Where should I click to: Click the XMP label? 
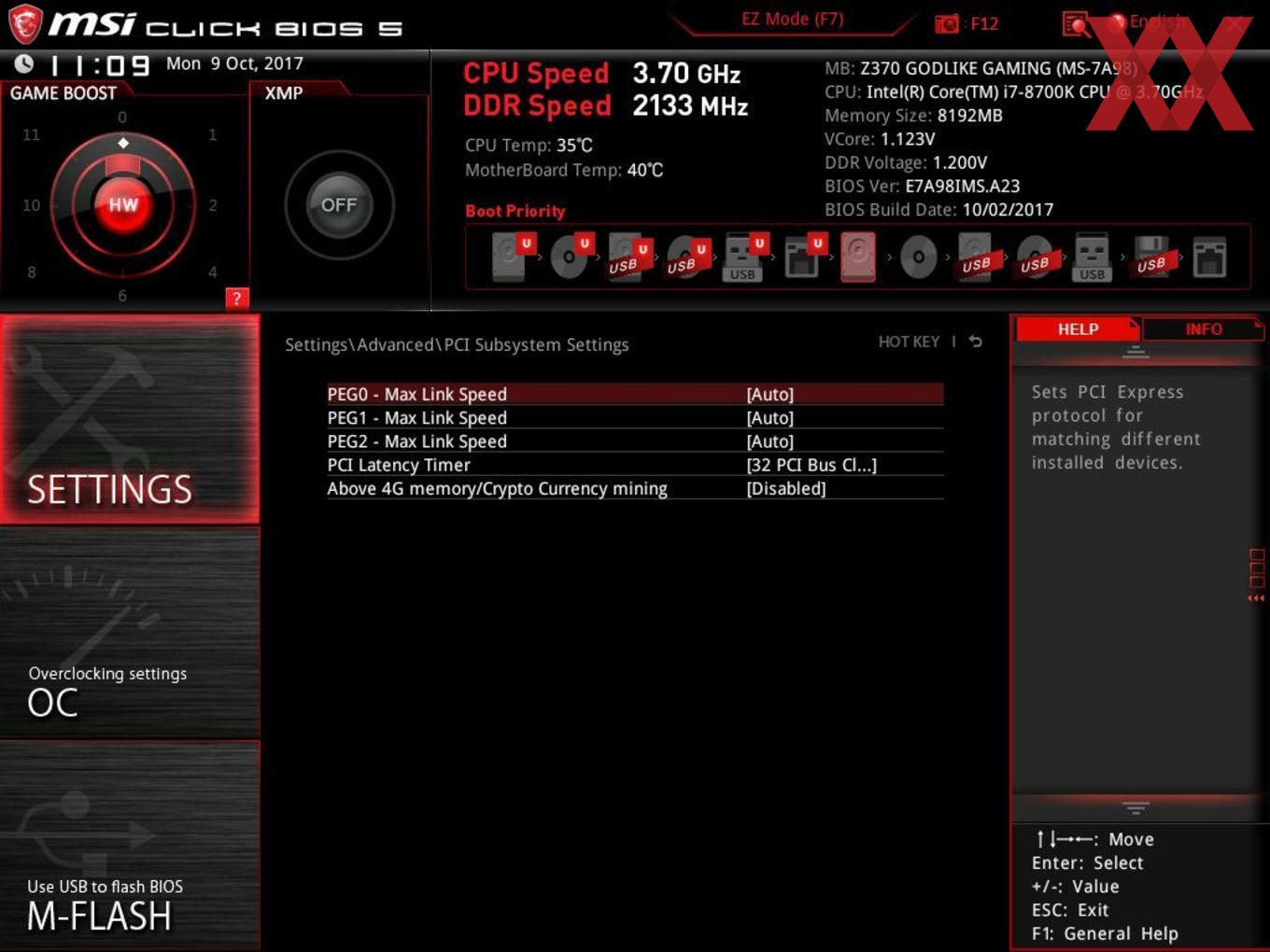284,93
